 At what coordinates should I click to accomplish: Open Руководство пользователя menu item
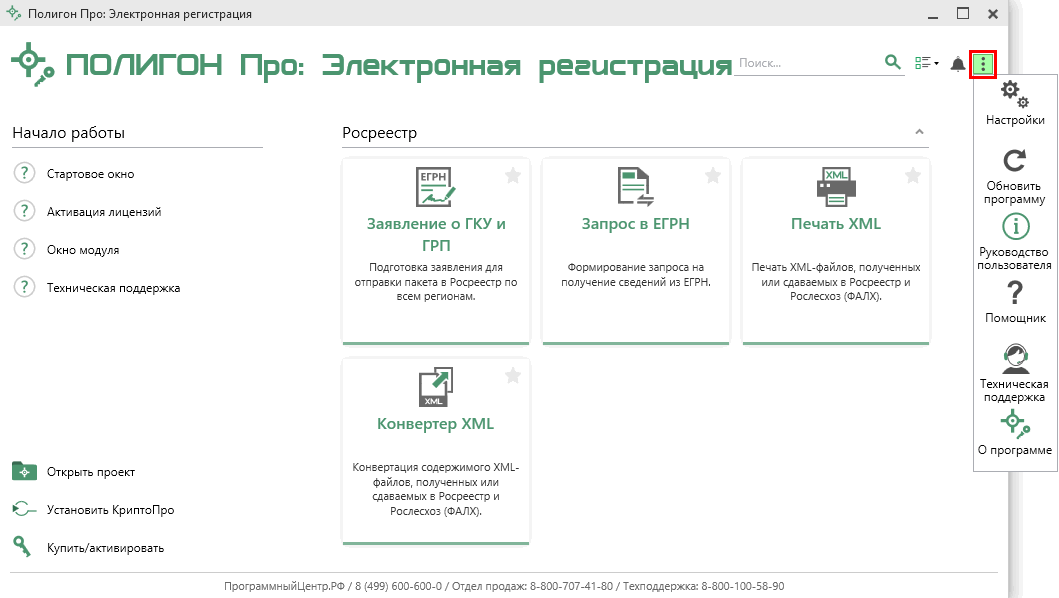point(1015,243)
